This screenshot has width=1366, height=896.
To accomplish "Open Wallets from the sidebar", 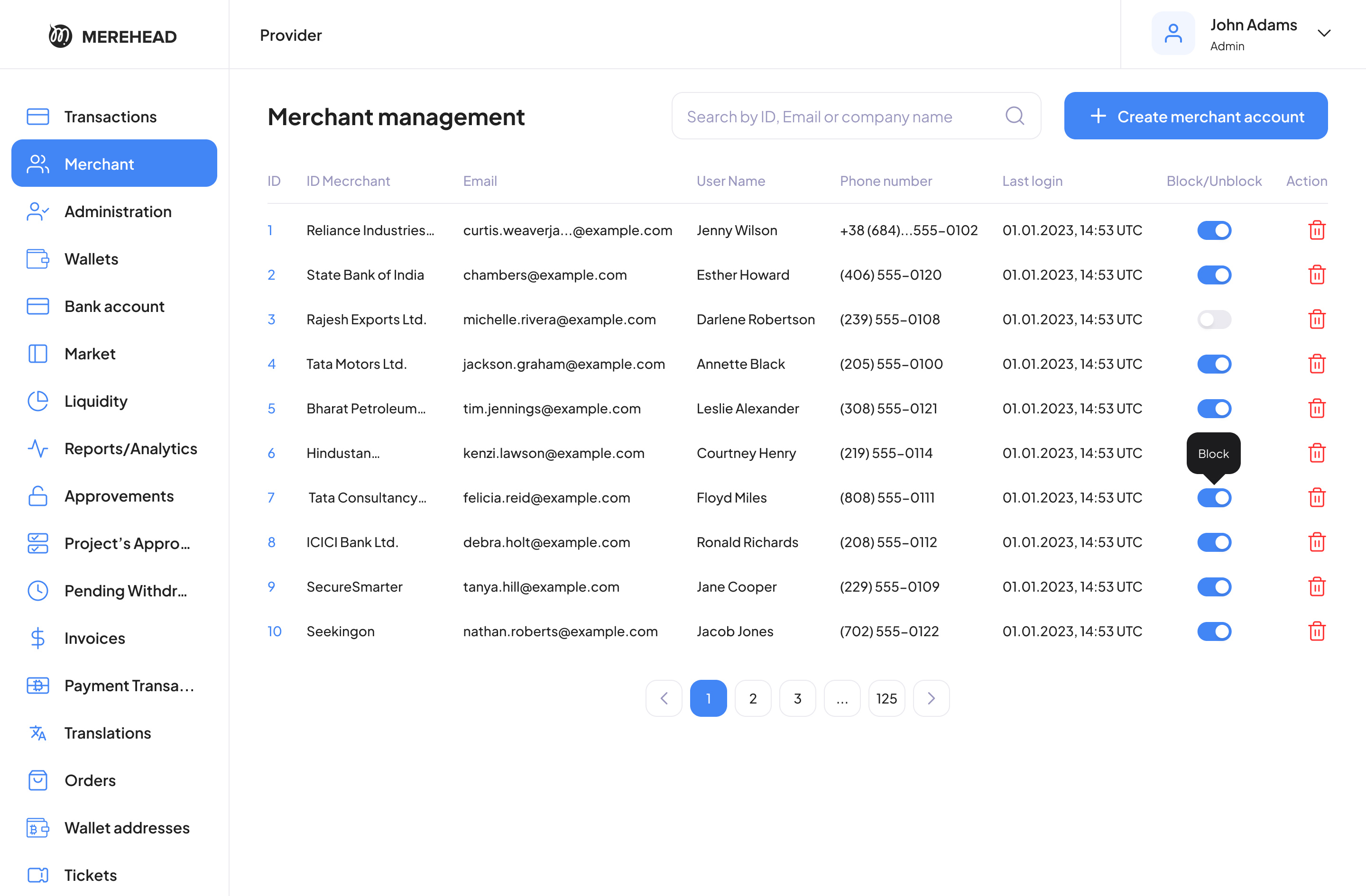I will 91,259.
